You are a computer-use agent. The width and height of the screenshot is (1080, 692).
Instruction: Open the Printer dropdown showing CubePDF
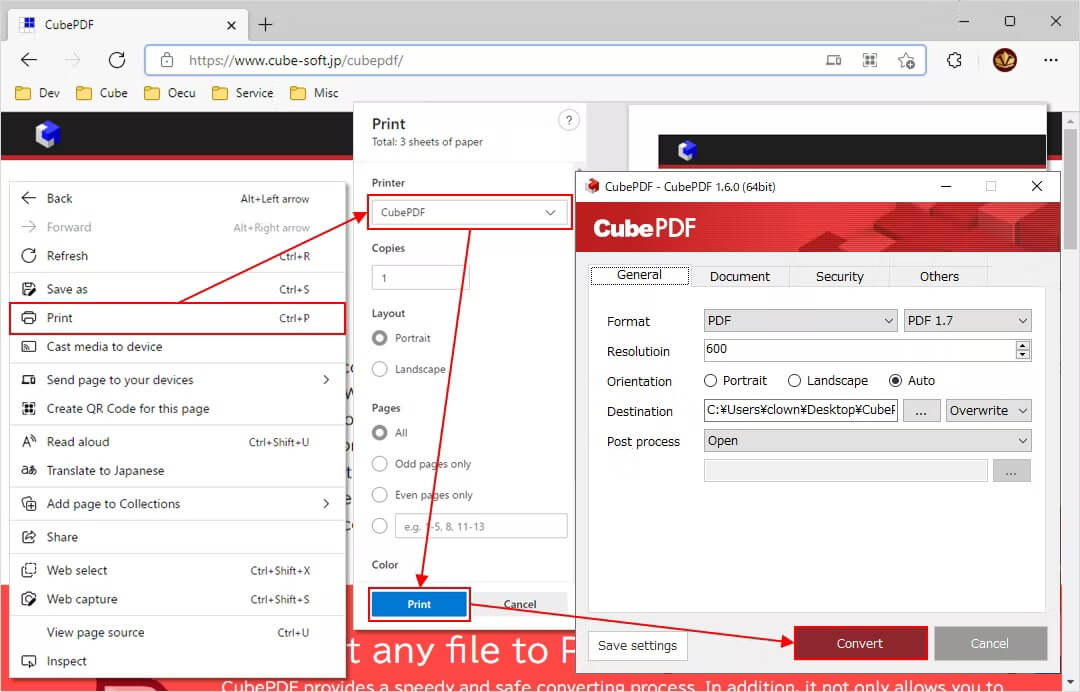[468, 212]
